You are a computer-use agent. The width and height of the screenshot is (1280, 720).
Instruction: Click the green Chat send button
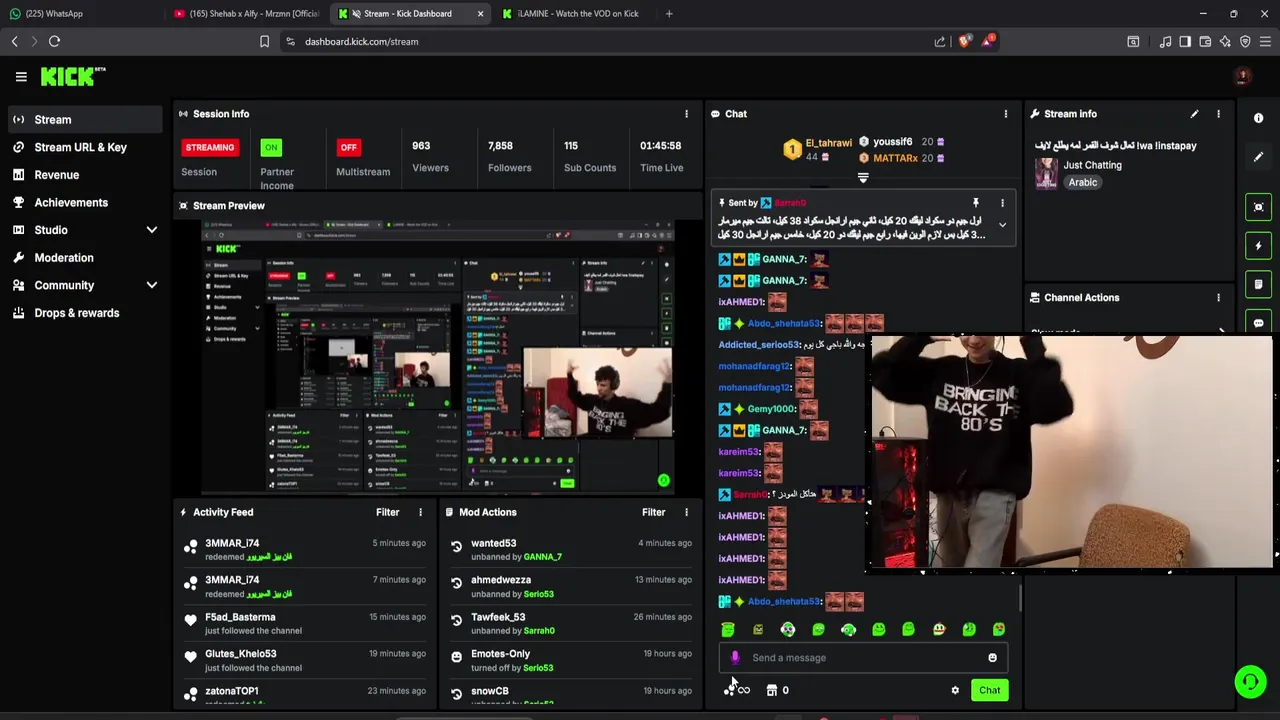[989, 690]
